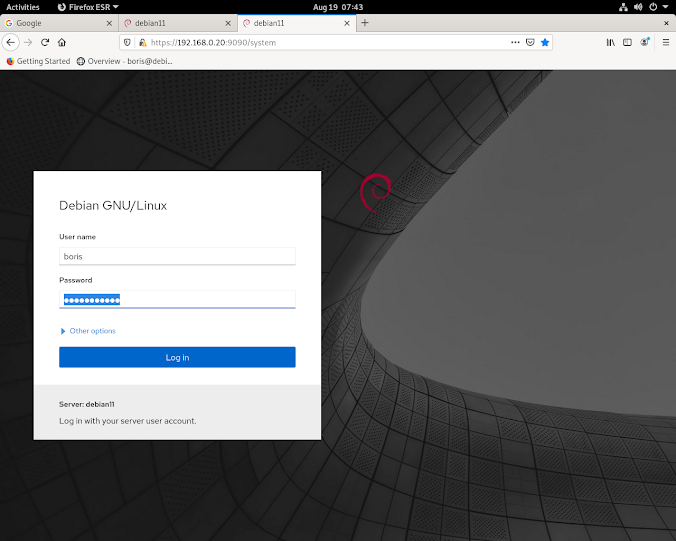Go back using the browser back arrow

pyautogui.click(x=11, y=42)
